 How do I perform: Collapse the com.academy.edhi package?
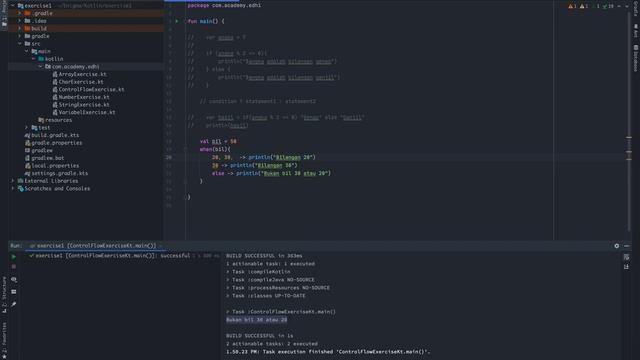pyautogui.click(x=40, y=67)
